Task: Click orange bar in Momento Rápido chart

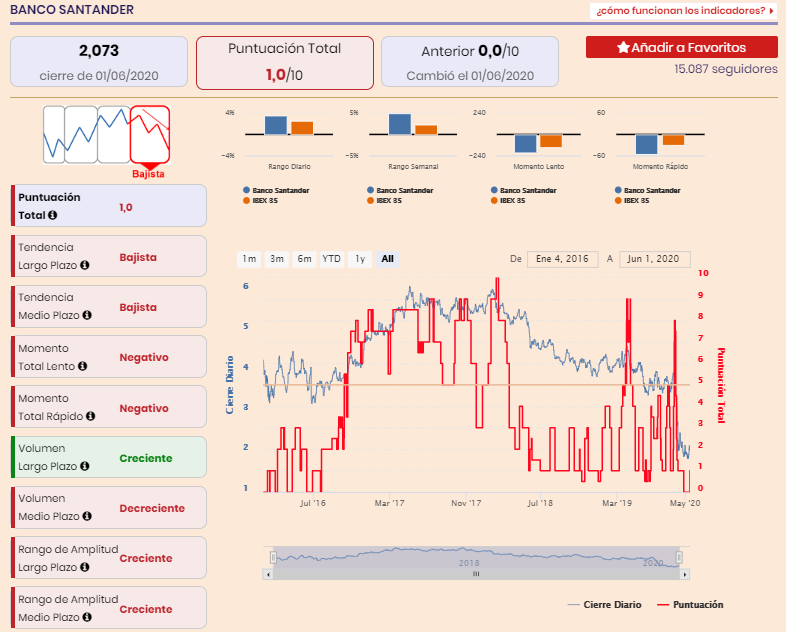Action: tap(673, 140)
